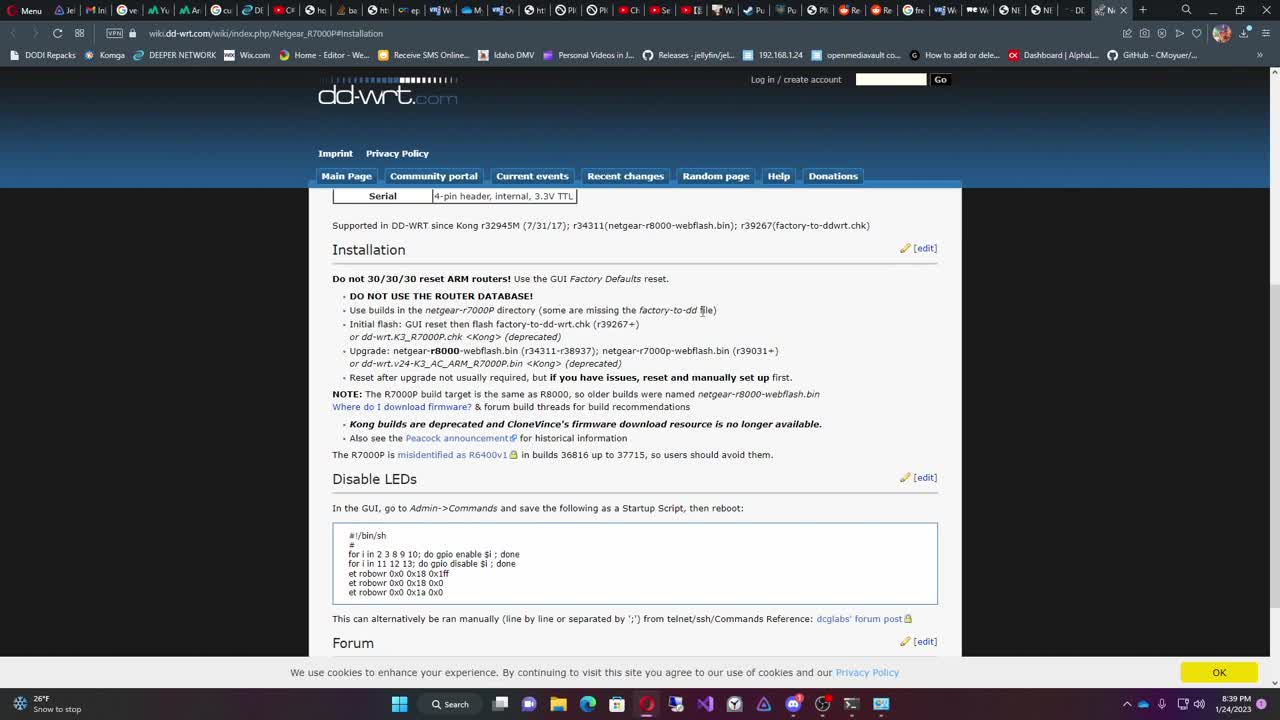Screen dimensions: 1280x720
Task: Open Visual Studio from the taskbar
Action: pyautogui.click(x=705, y=704)
